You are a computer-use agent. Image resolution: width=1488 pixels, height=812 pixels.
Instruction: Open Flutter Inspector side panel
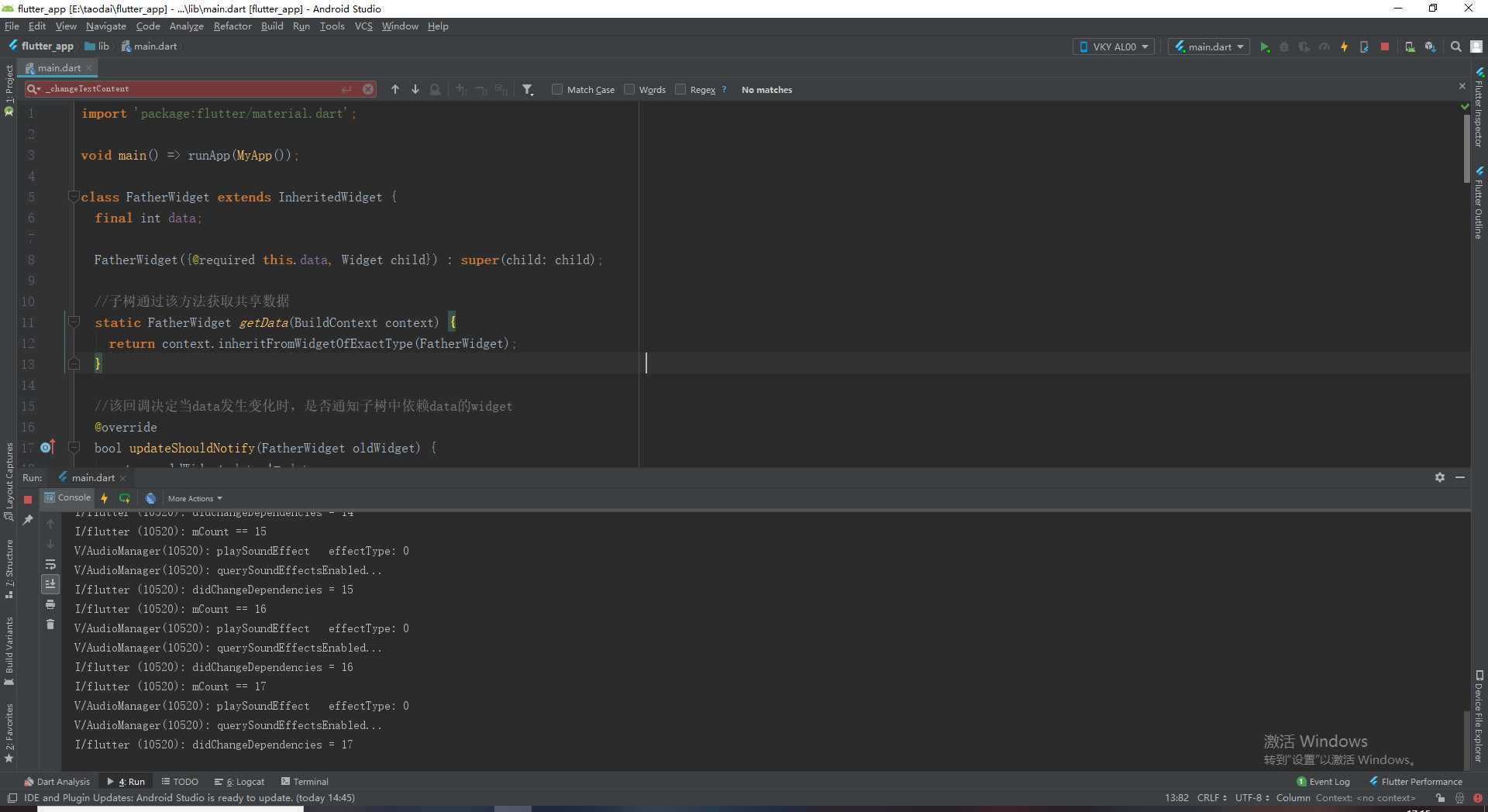[1479, 108]
